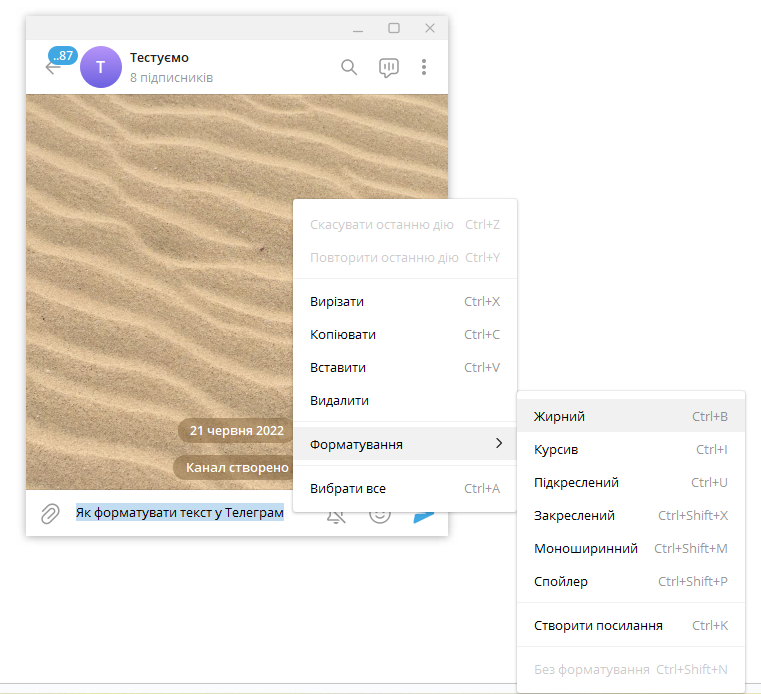Open the emoji picker smiley icon
The width and height of the screenshot is (761, 694).
pyautogui.click(x=380, y=517)
